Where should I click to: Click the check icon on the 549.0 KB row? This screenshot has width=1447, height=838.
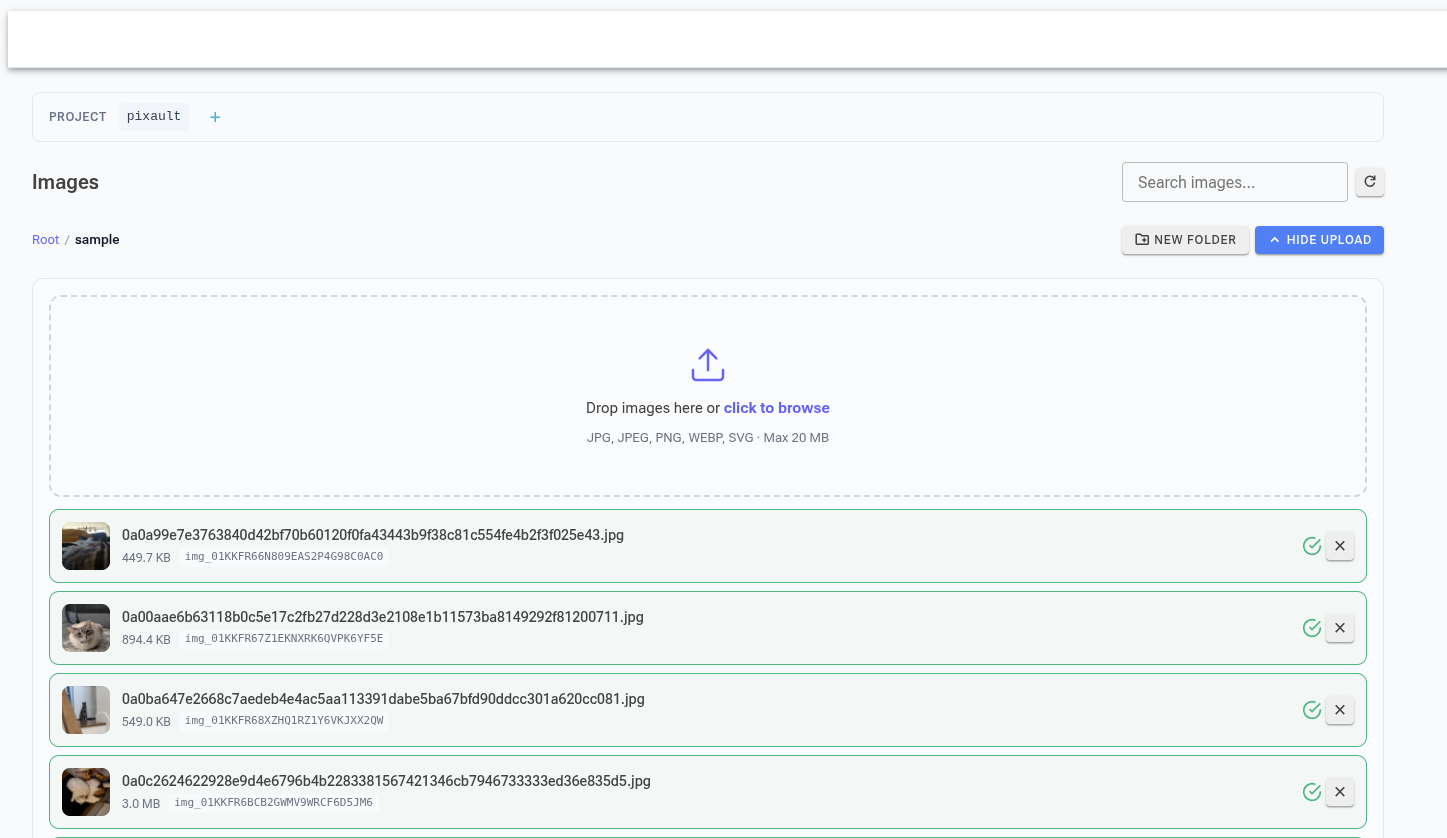1311,710
